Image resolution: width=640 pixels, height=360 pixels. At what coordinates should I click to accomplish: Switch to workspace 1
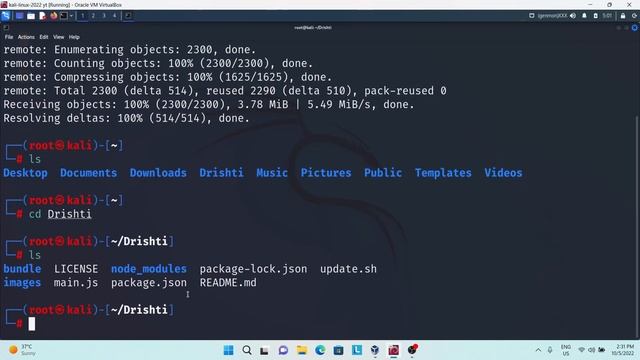[82, 16]
